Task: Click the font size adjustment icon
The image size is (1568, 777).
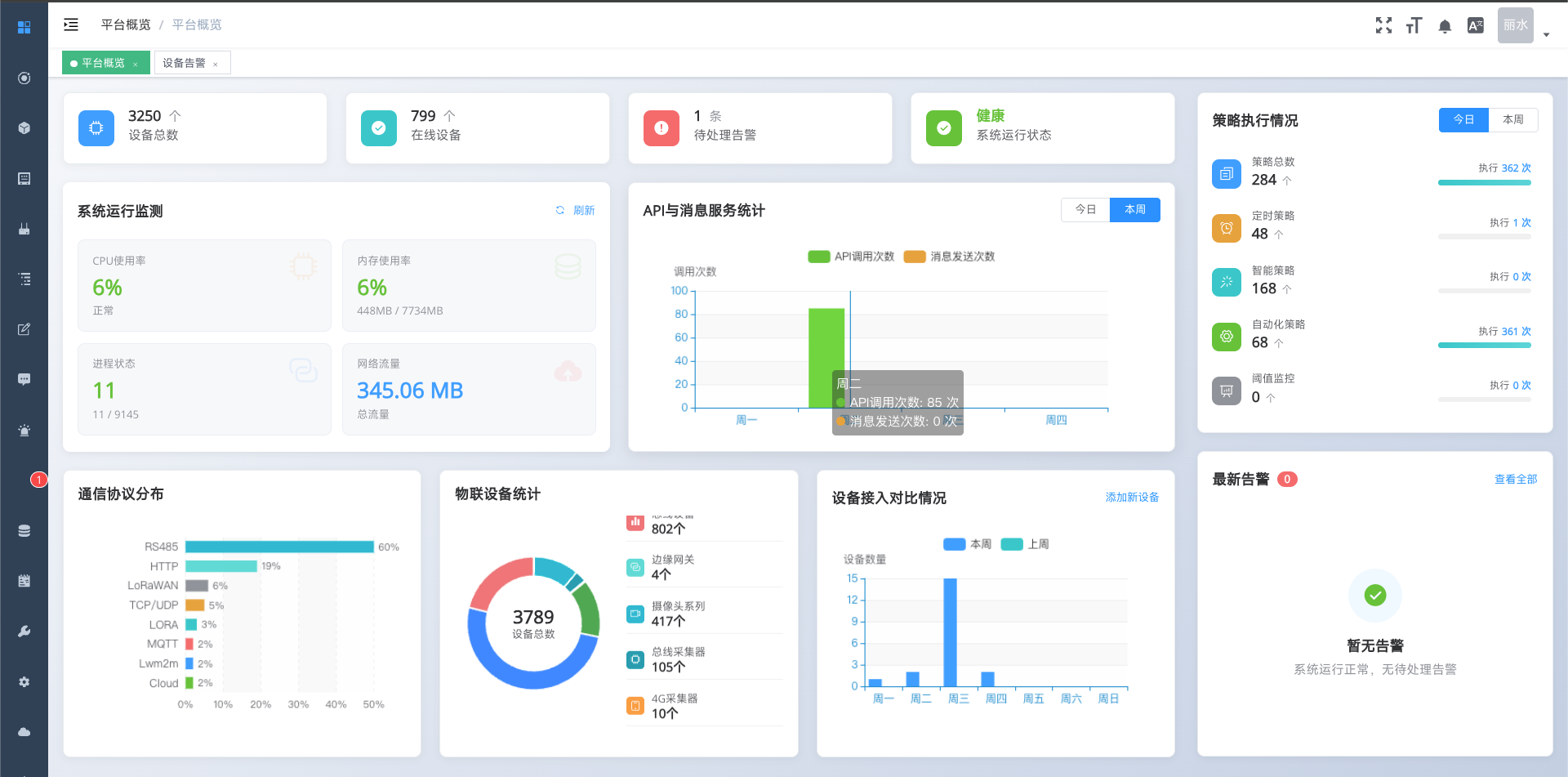Action: (1414, 25)
